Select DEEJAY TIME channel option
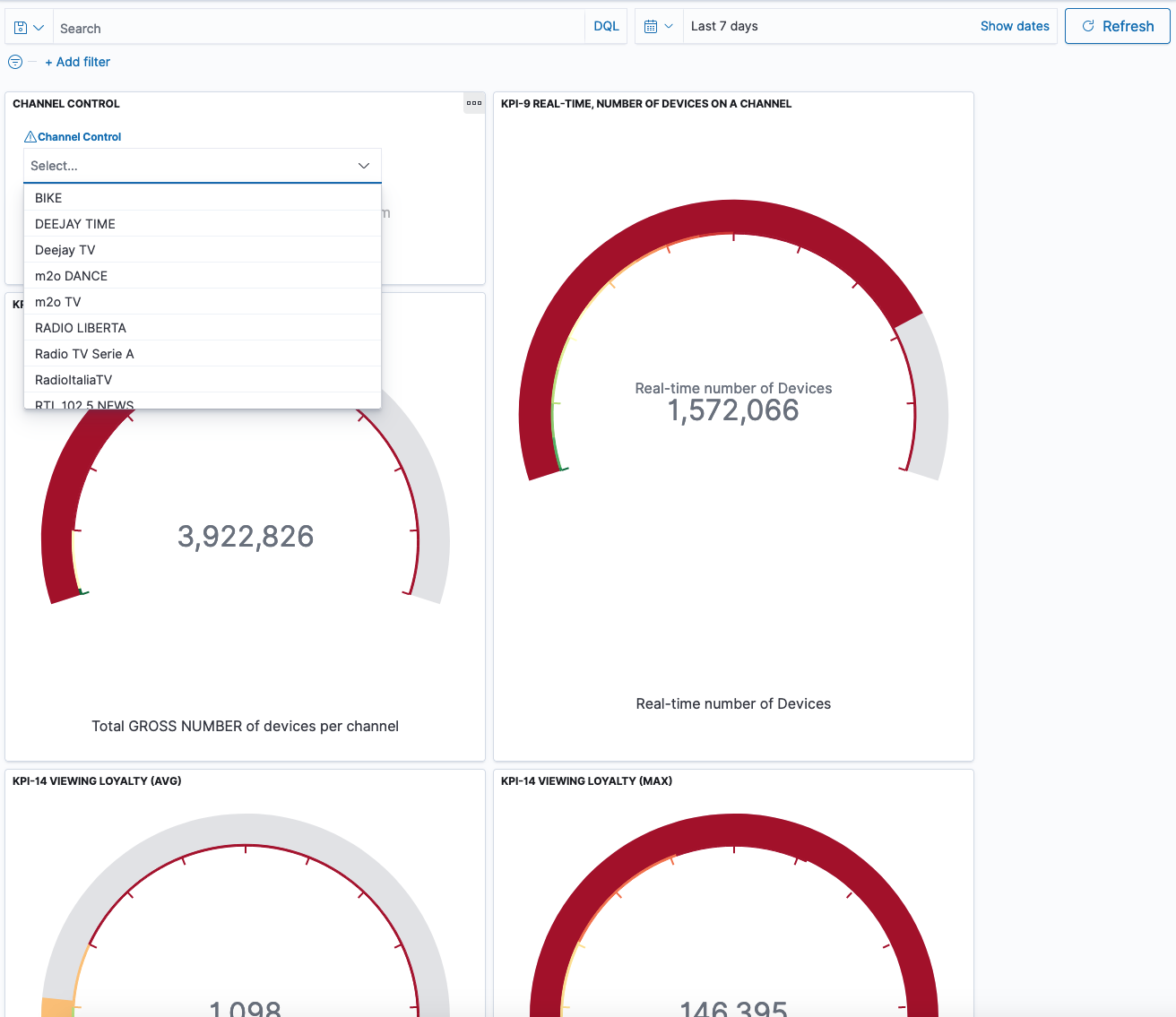This screenshot has height=1017, width=1176. tap(75, 224)
